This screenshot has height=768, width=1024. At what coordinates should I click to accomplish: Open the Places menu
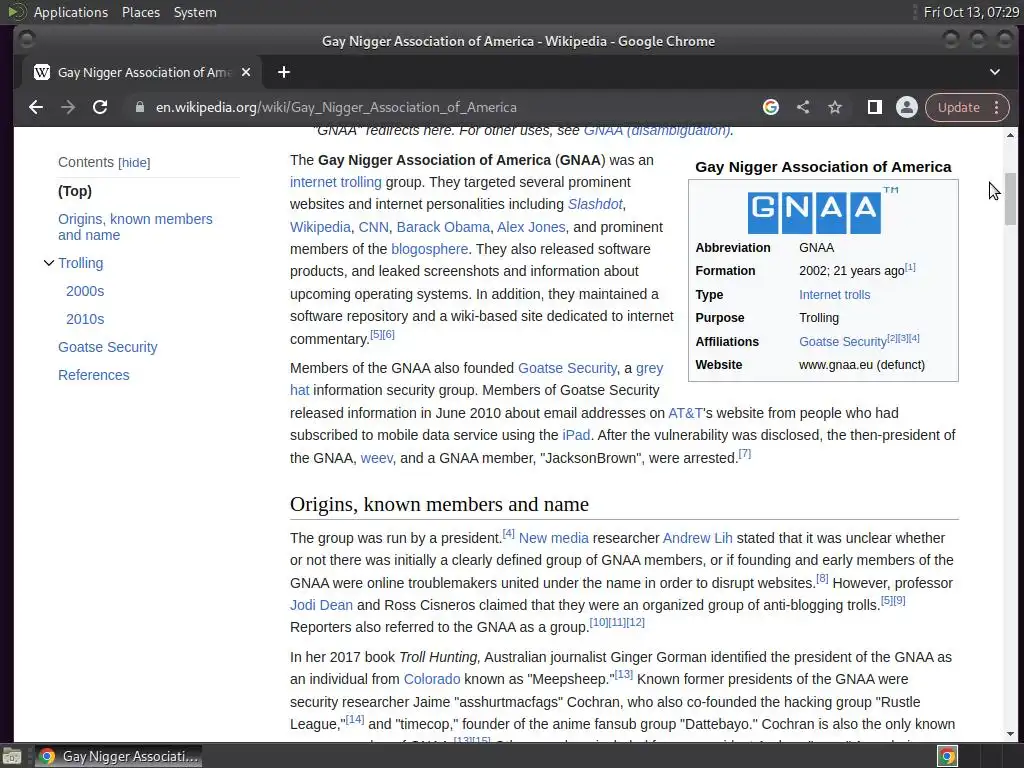[x=140, y=12]
